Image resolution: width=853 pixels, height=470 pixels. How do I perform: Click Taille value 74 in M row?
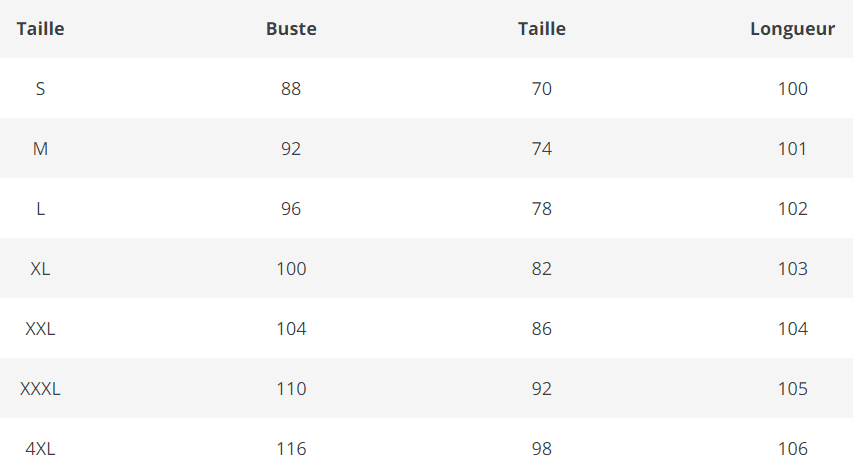click(541, 149)
